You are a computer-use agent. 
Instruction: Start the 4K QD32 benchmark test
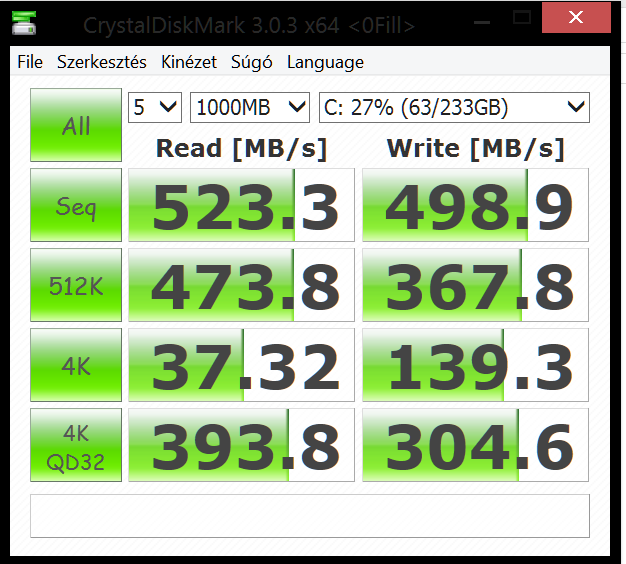tap(76, 445)
